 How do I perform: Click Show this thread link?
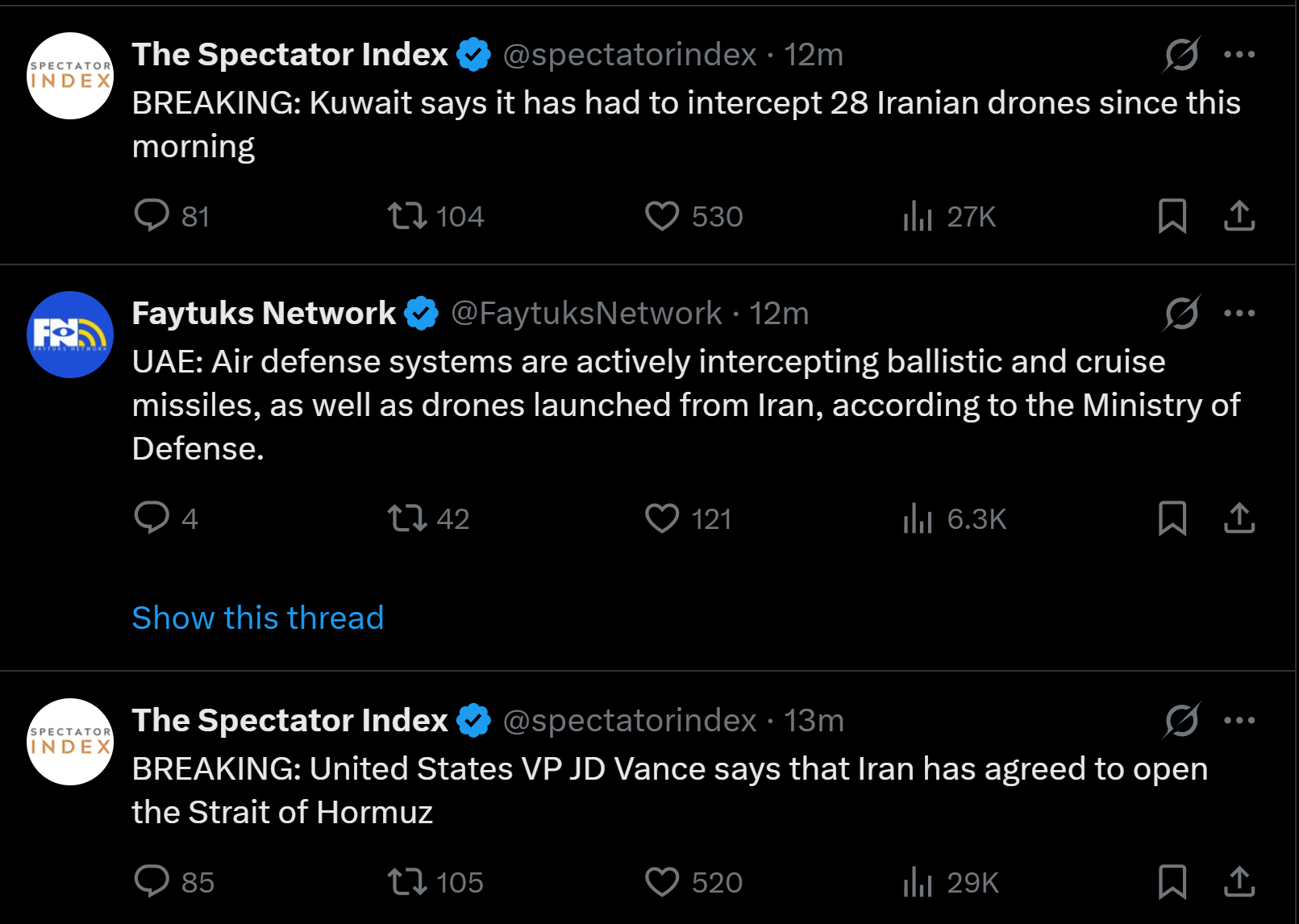click(258, 618)
